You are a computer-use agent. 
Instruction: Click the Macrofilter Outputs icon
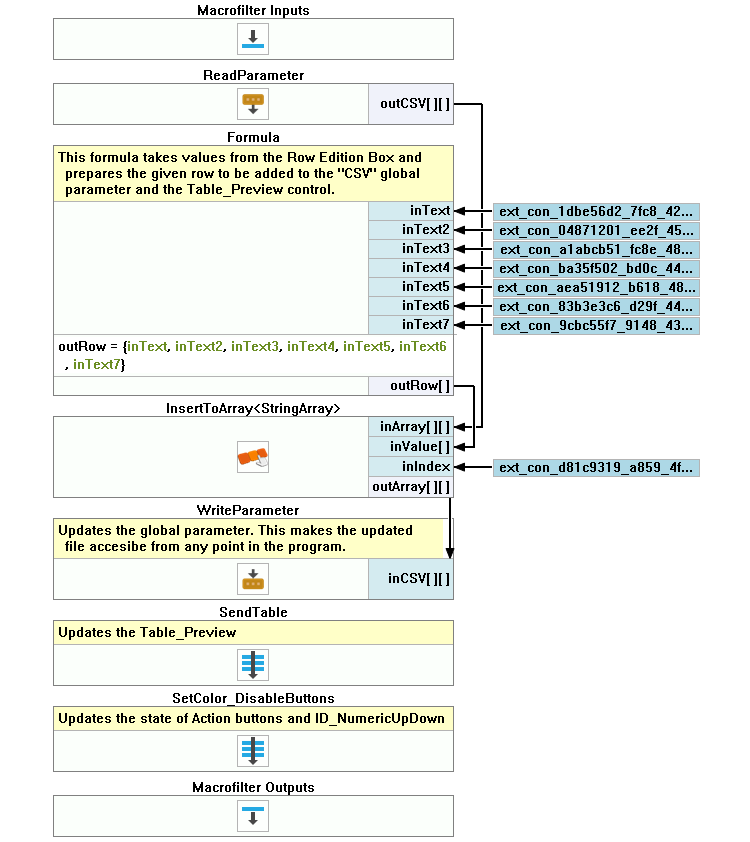coord(253,815)
